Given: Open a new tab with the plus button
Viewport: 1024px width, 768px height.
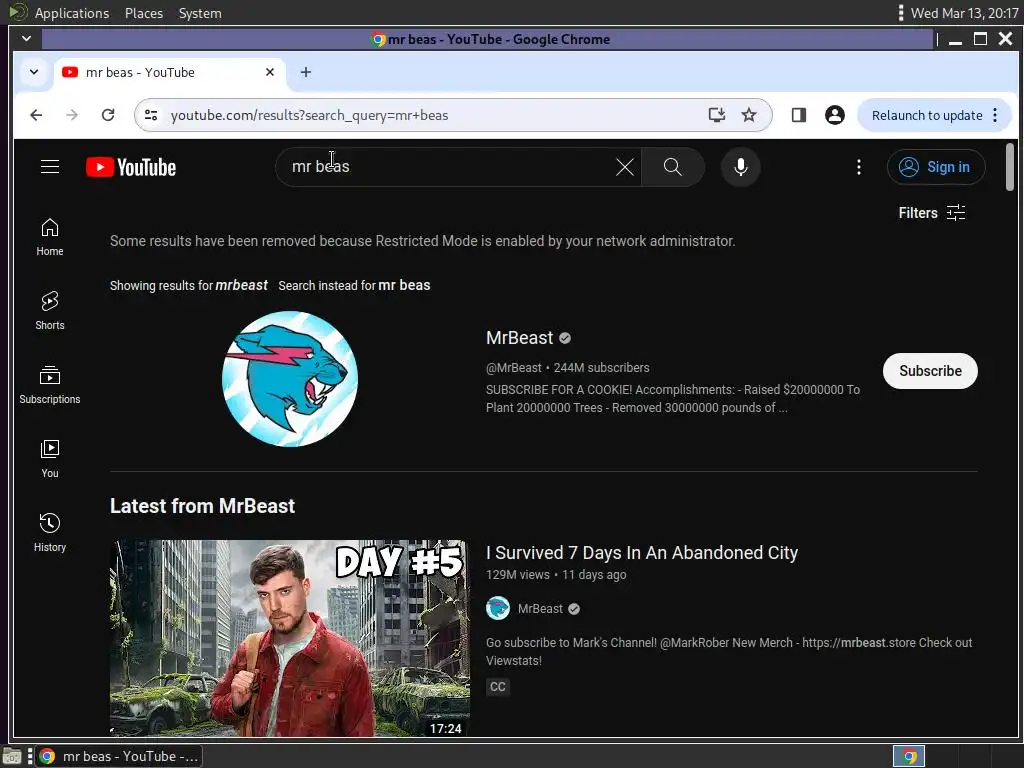Looking at the screenshot, I should point(306,72).
